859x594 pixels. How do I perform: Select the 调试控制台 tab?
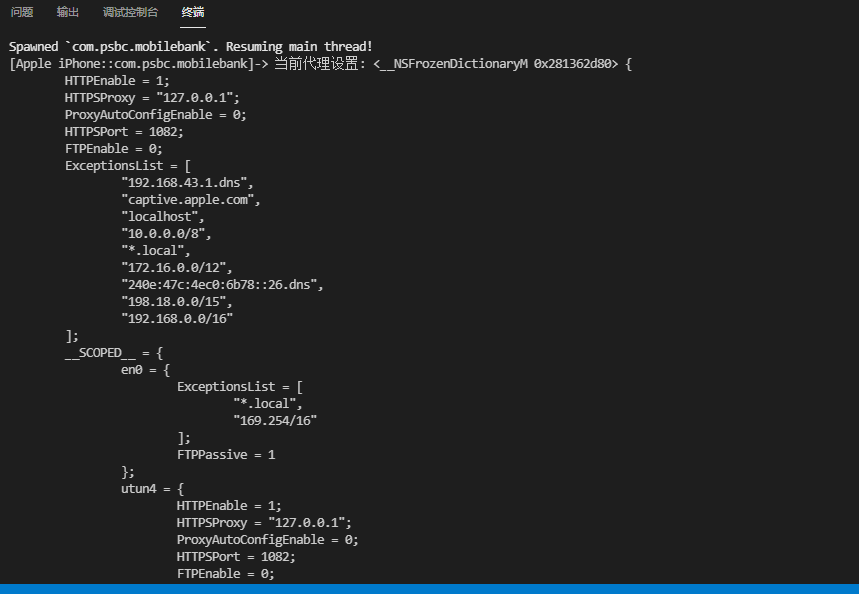pyautogui.click(x=130, y=12)
